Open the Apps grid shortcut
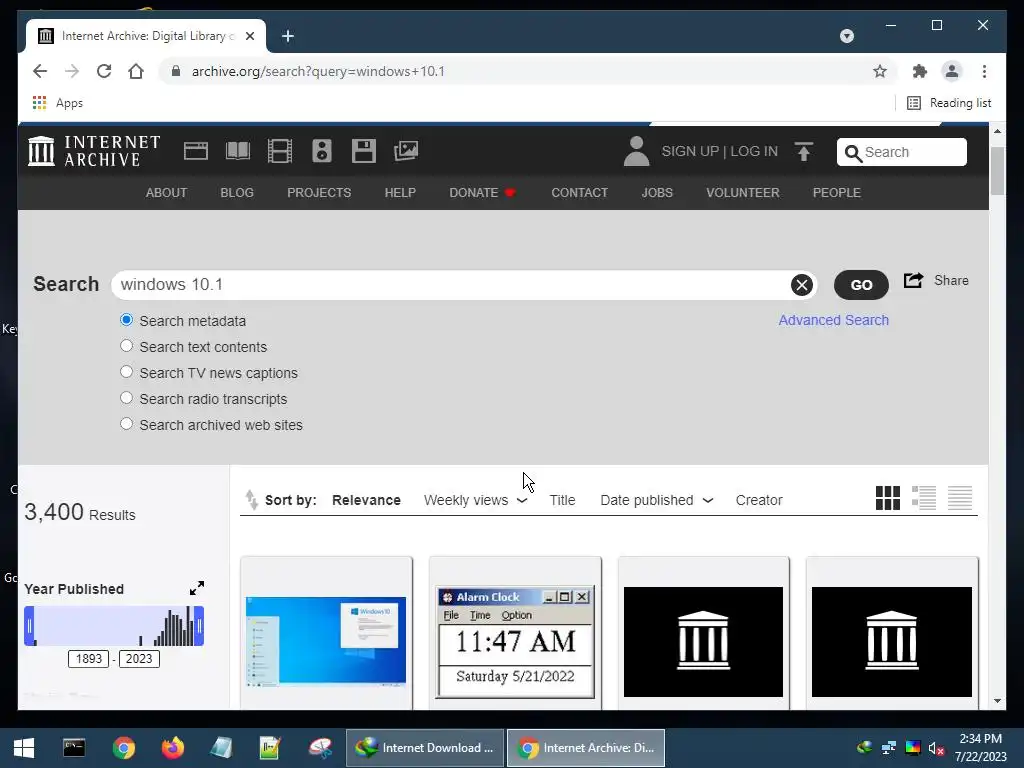 [57, 103]
